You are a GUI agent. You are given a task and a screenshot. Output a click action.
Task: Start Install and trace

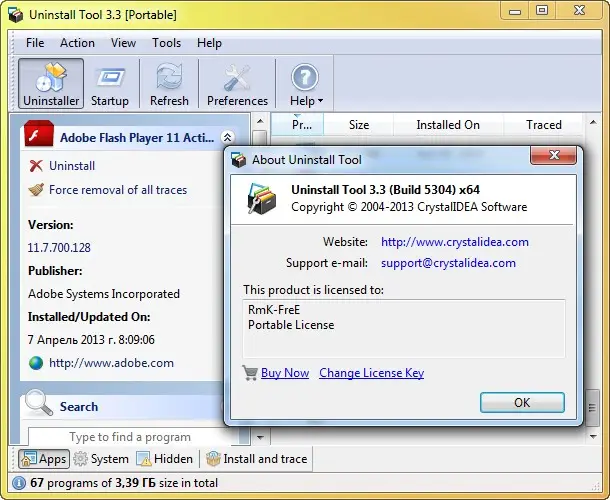pyautogui.click(x=257, y=459)
